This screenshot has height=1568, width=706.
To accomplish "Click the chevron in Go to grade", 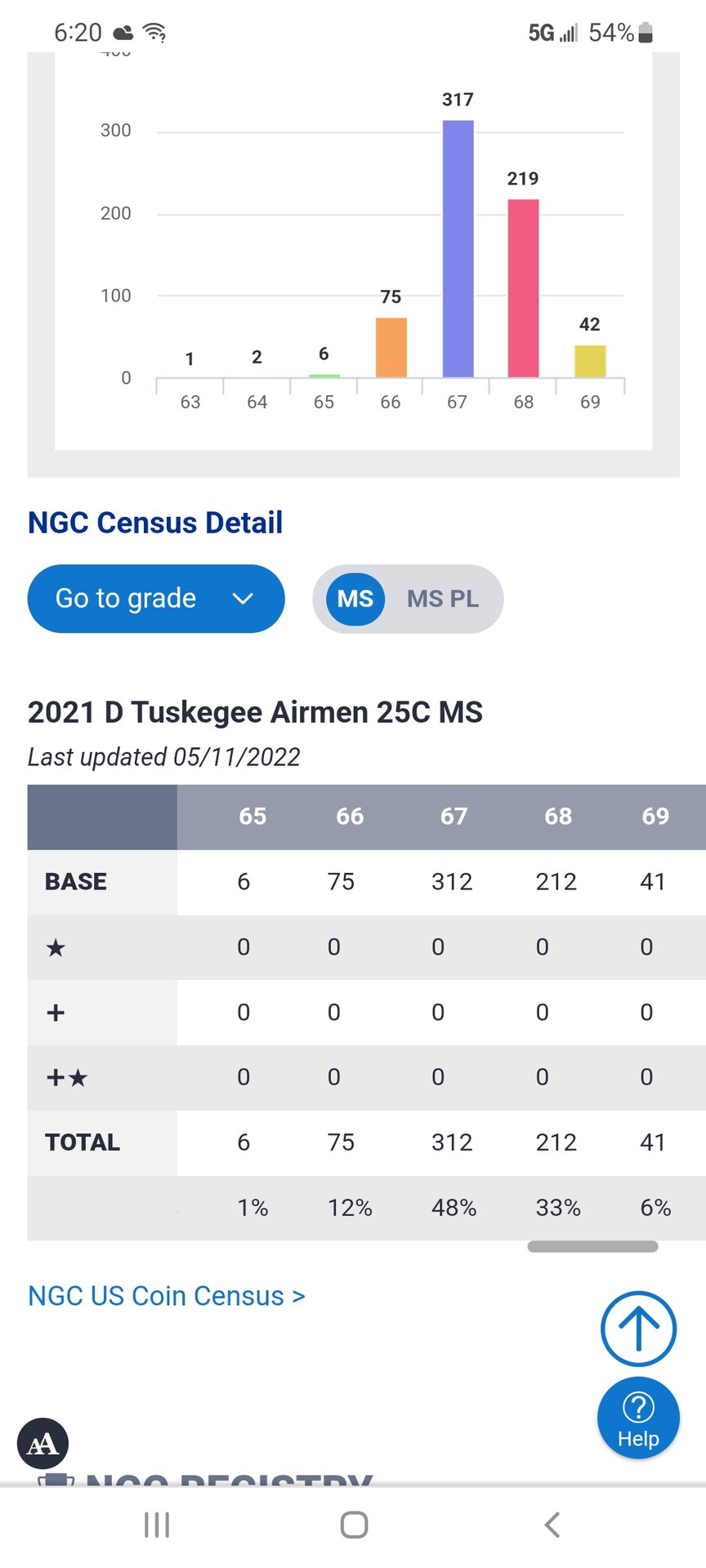I will (x=243, y=599).
